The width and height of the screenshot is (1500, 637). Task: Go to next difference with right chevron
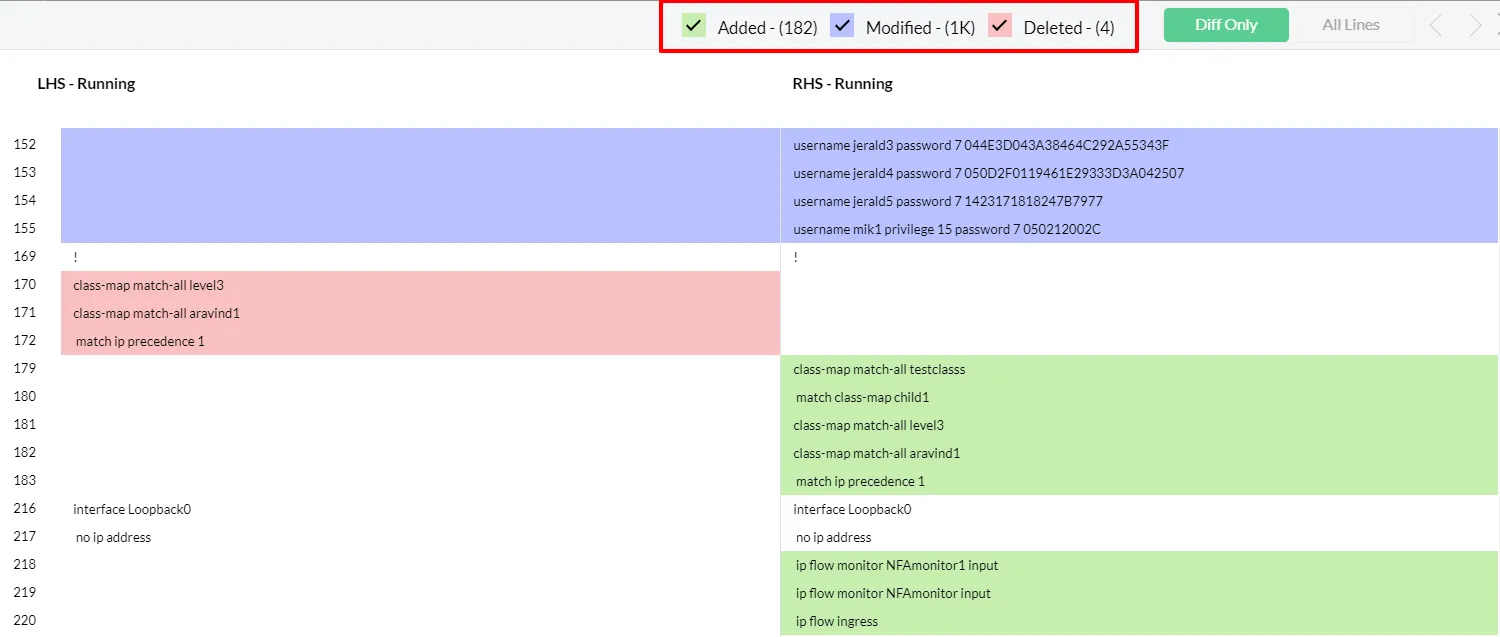point(1475,25)
